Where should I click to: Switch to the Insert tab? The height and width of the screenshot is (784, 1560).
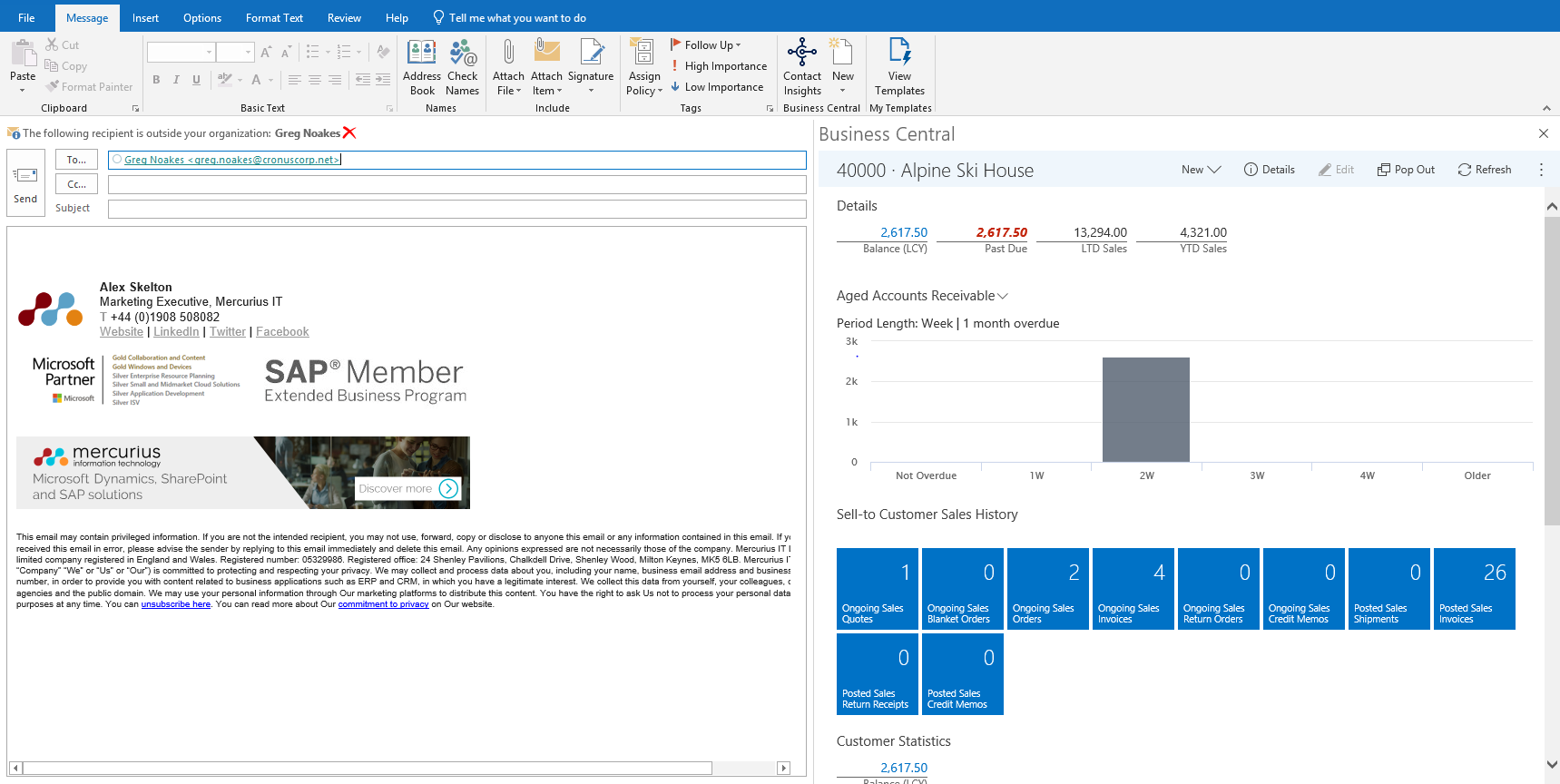click(x=145, y=18)
